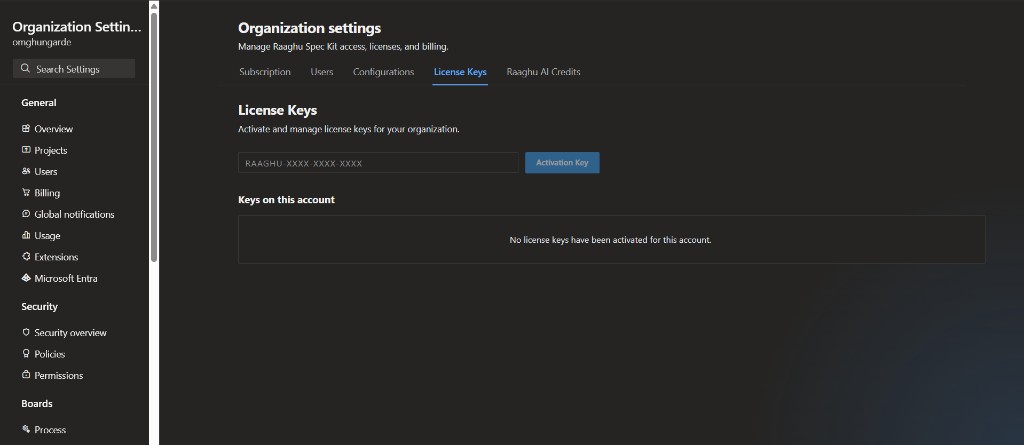Click the 'omghungarde' organization name
1024x445 pixels.
click(x=42, y=42)
